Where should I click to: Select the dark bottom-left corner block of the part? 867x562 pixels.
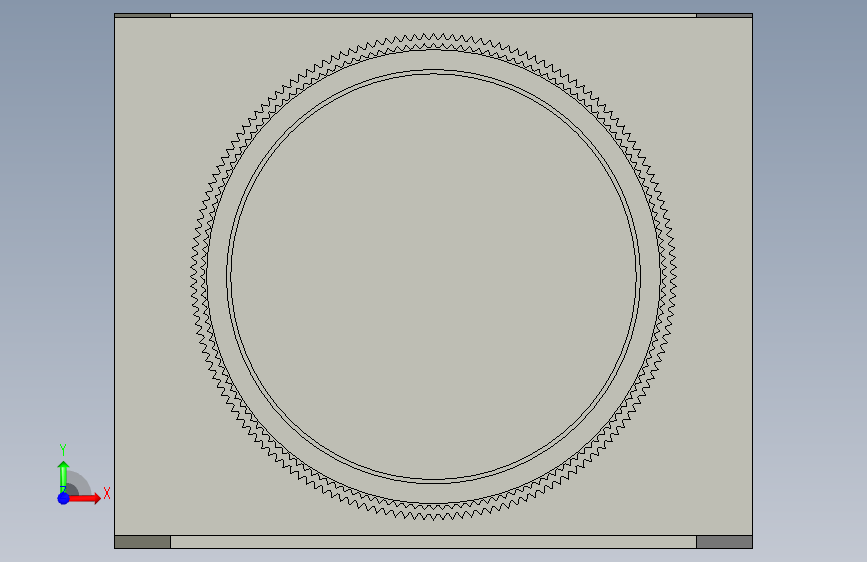pyautogui.click(x=143, y=542)
